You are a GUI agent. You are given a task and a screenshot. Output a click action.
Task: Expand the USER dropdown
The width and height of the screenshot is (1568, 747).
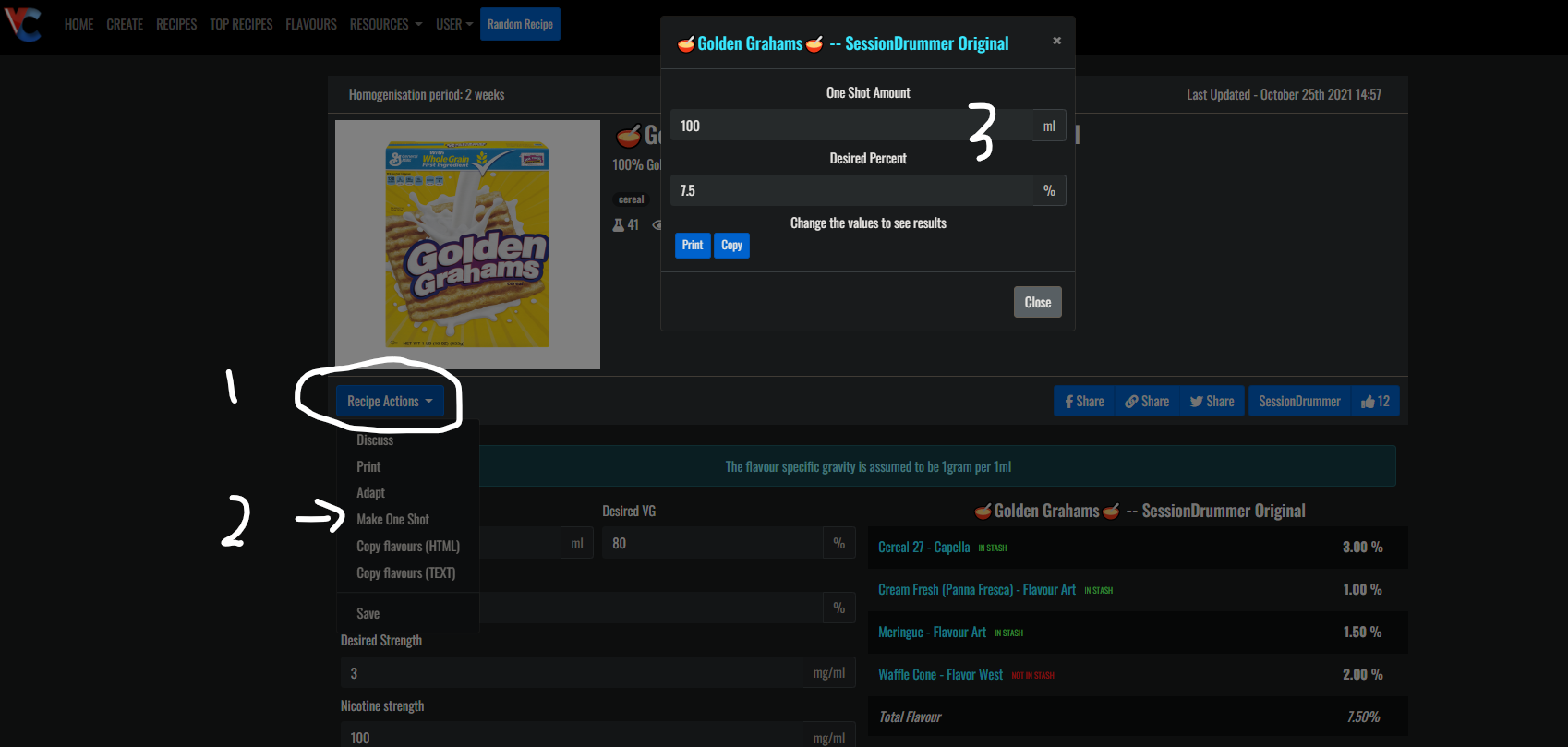pos(454,24)
